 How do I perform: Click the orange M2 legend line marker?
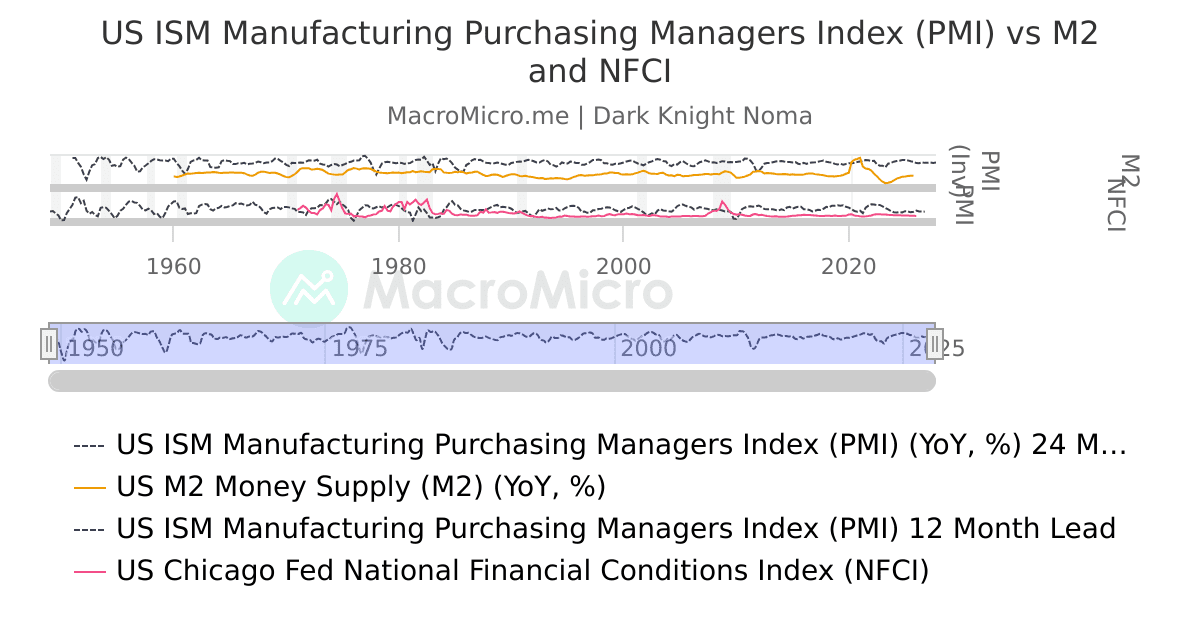[88, 487]
